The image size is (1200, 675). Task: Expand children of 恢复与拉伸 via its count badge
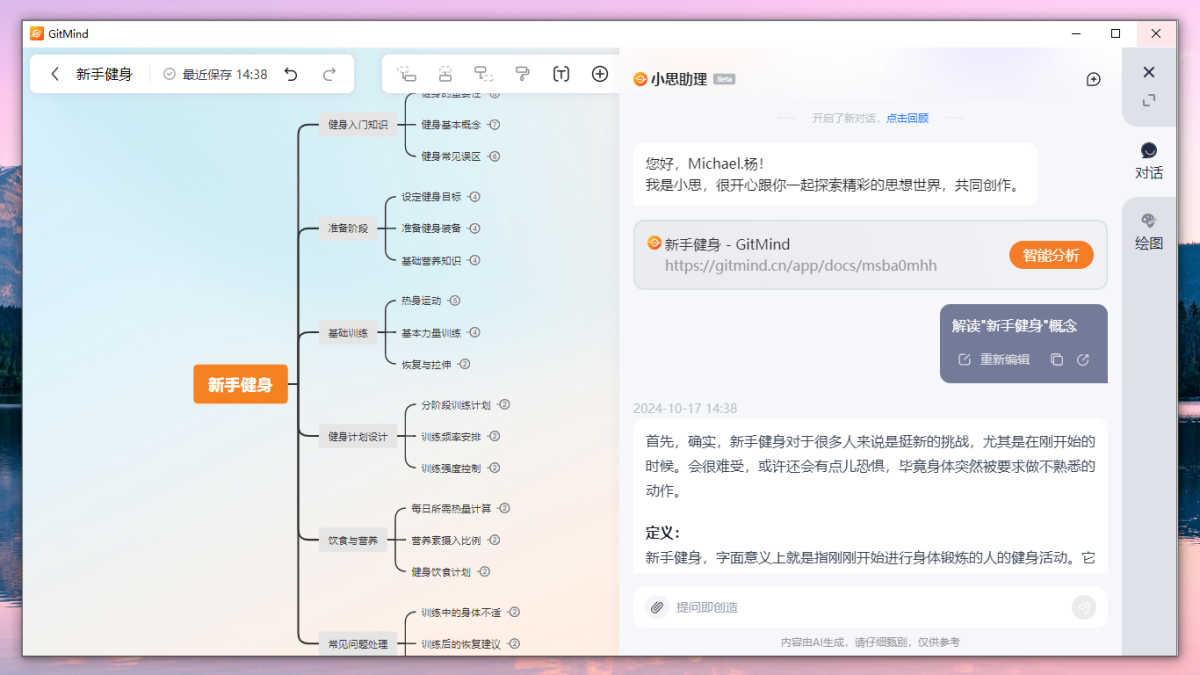pyautogui.click(x=464, y=364)
